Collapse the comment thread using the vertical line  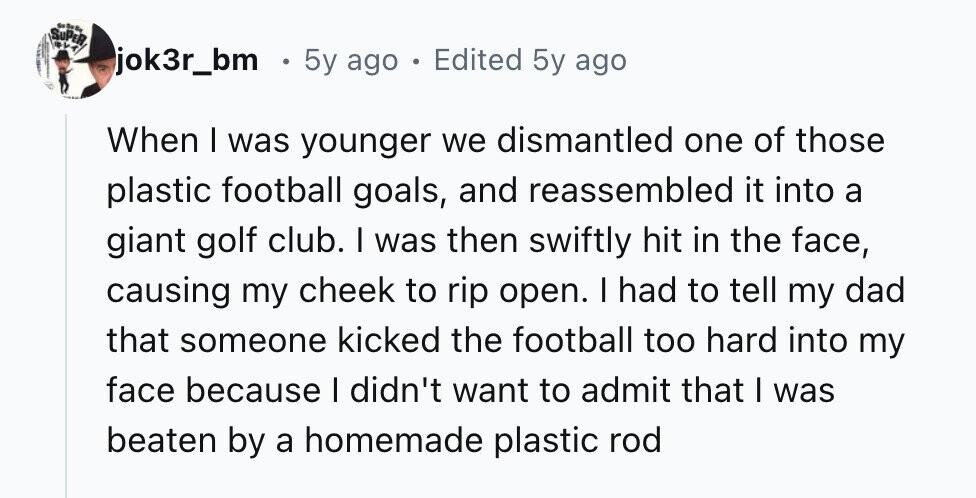(65, 306)
